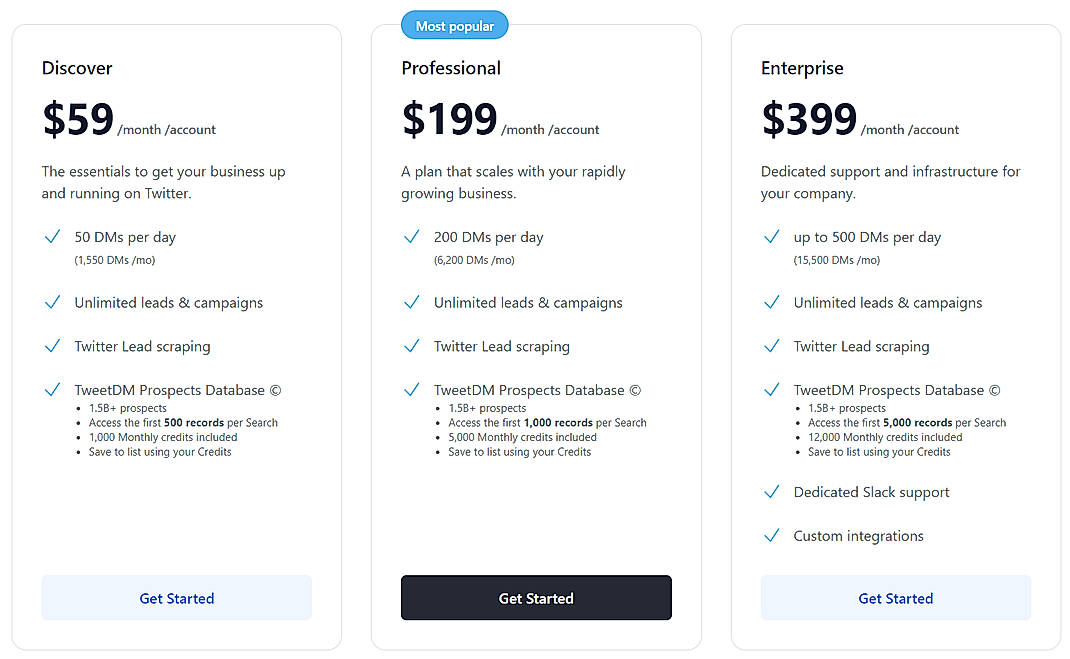The image size is (1070, 659).
Task: Click the checkmark beside TweetDM Prospects Database in Enterprise
Action: coord(771,390)
